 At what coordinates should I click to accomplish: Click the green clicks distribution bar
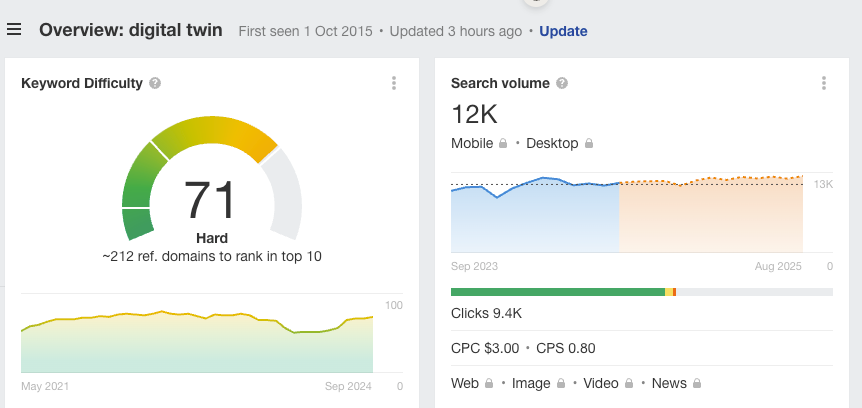coord(557,292)
